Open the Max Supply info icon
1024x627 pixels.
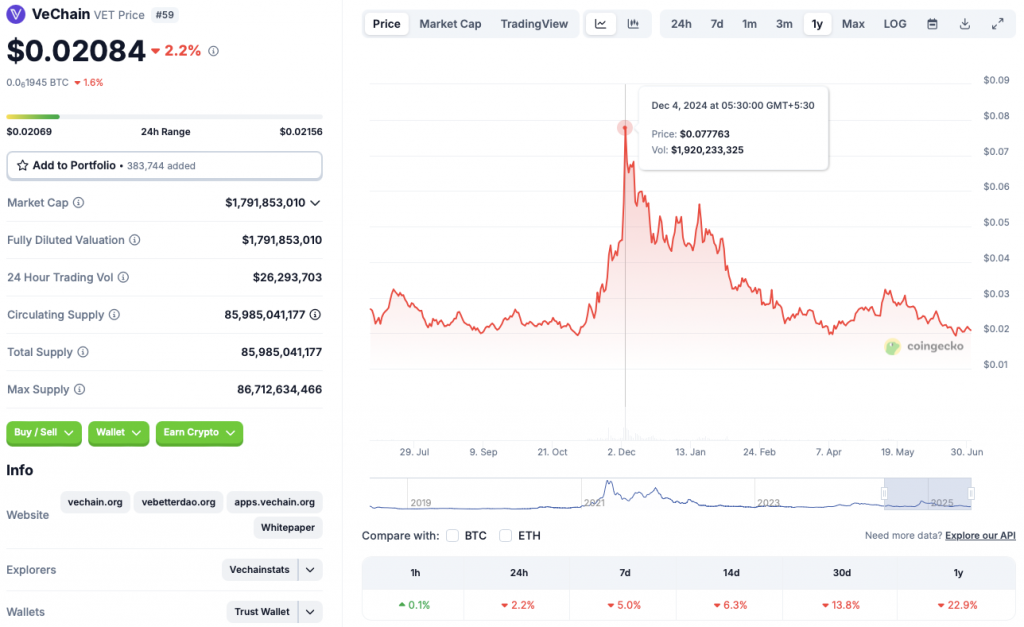pos(79,389)
